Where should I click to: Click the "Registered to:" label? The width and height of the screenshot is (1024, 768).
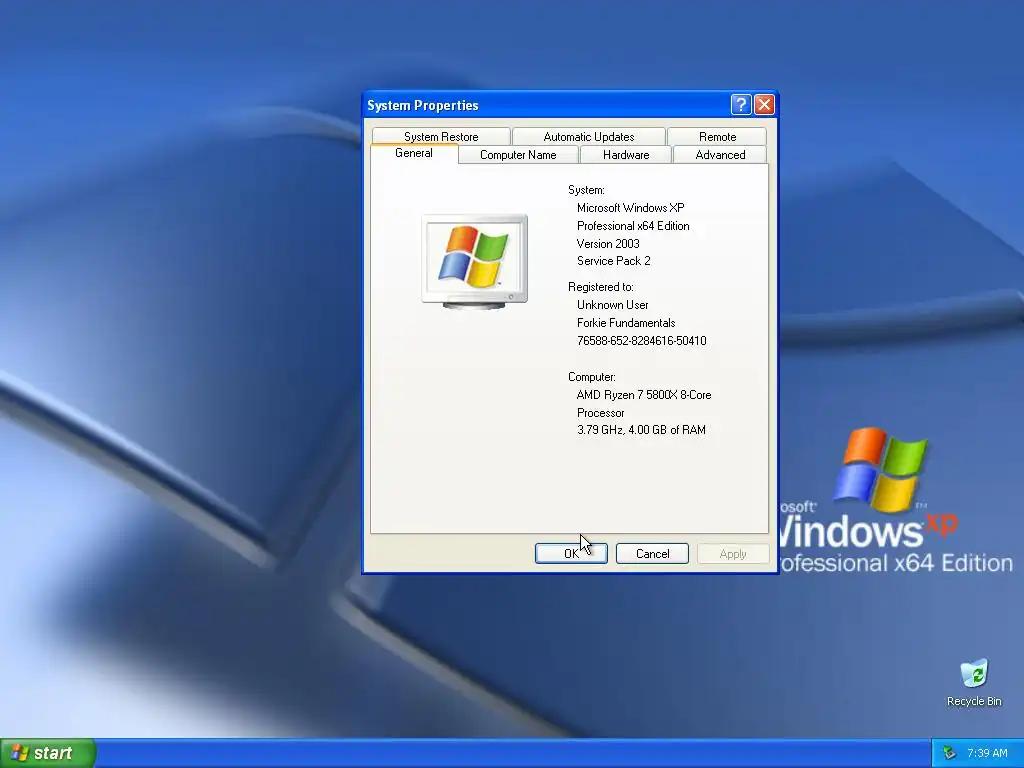[601, 287]
